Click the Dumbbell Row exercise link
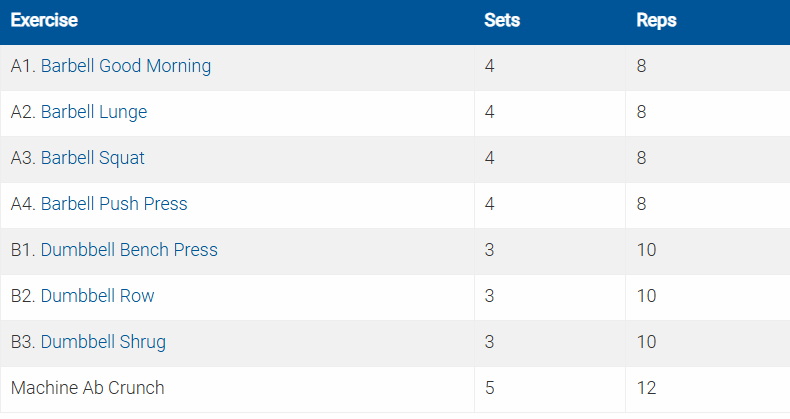The image size is (790, 419). click(x=98, y=296)
